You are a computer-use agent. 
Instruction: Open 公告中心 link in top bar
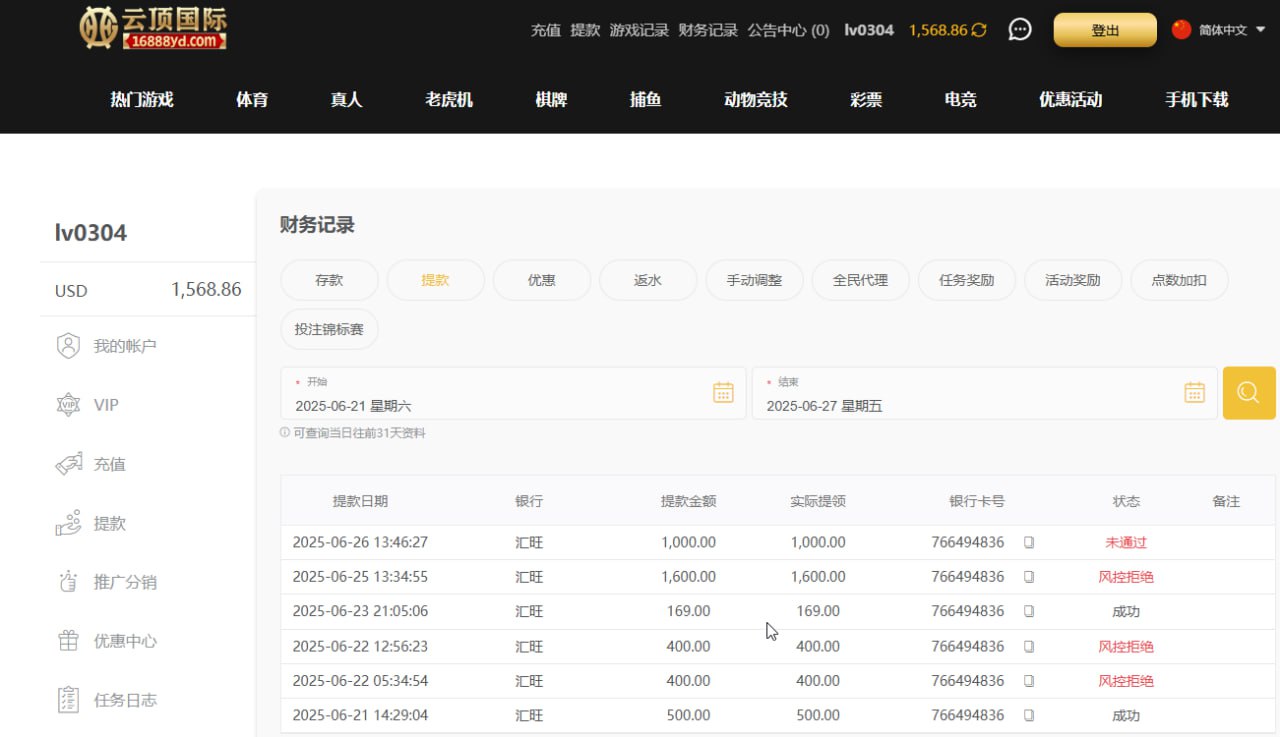click(788, 30)
